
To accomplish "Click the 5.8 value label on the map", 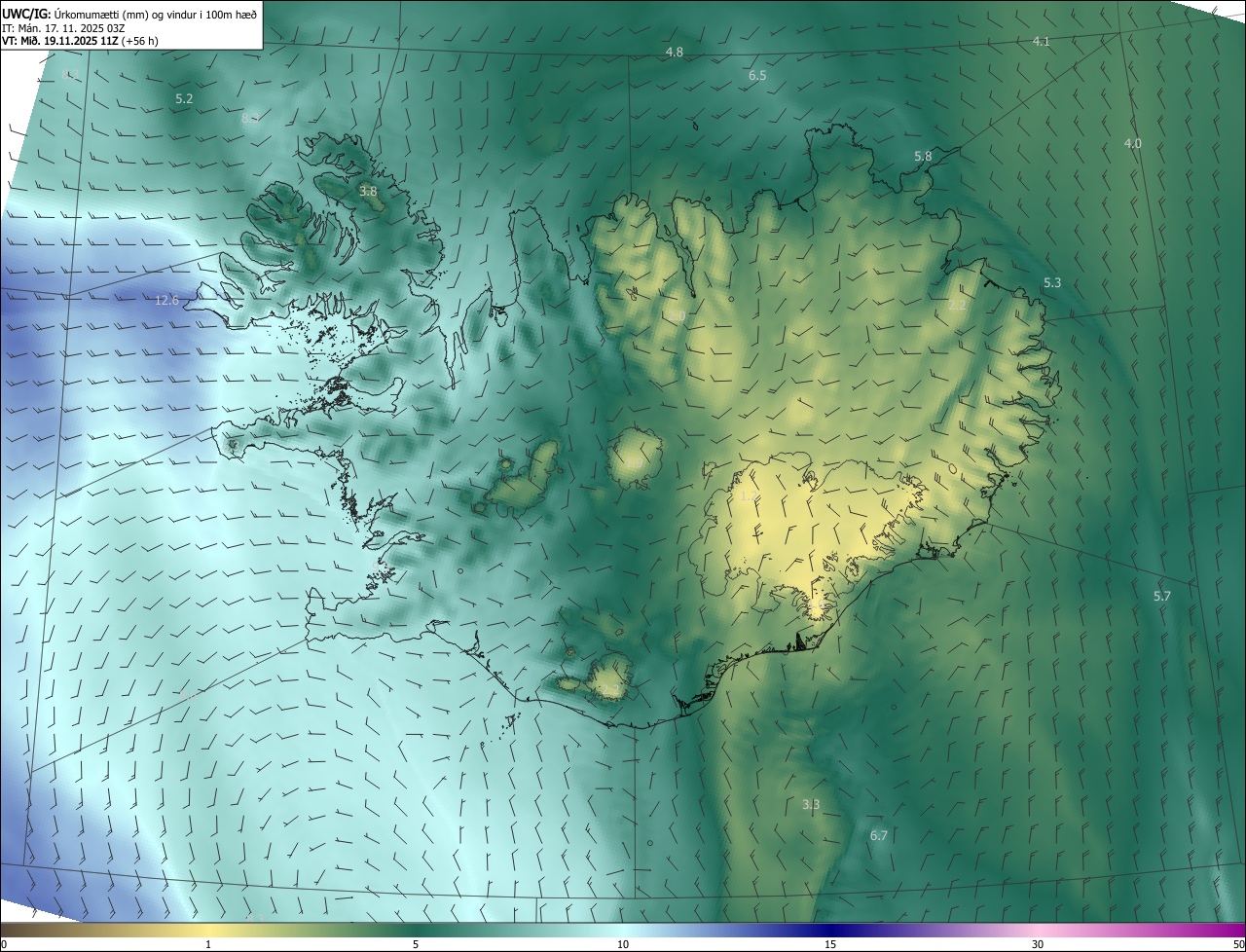I will pyautogui.click(x=923, y=156).
